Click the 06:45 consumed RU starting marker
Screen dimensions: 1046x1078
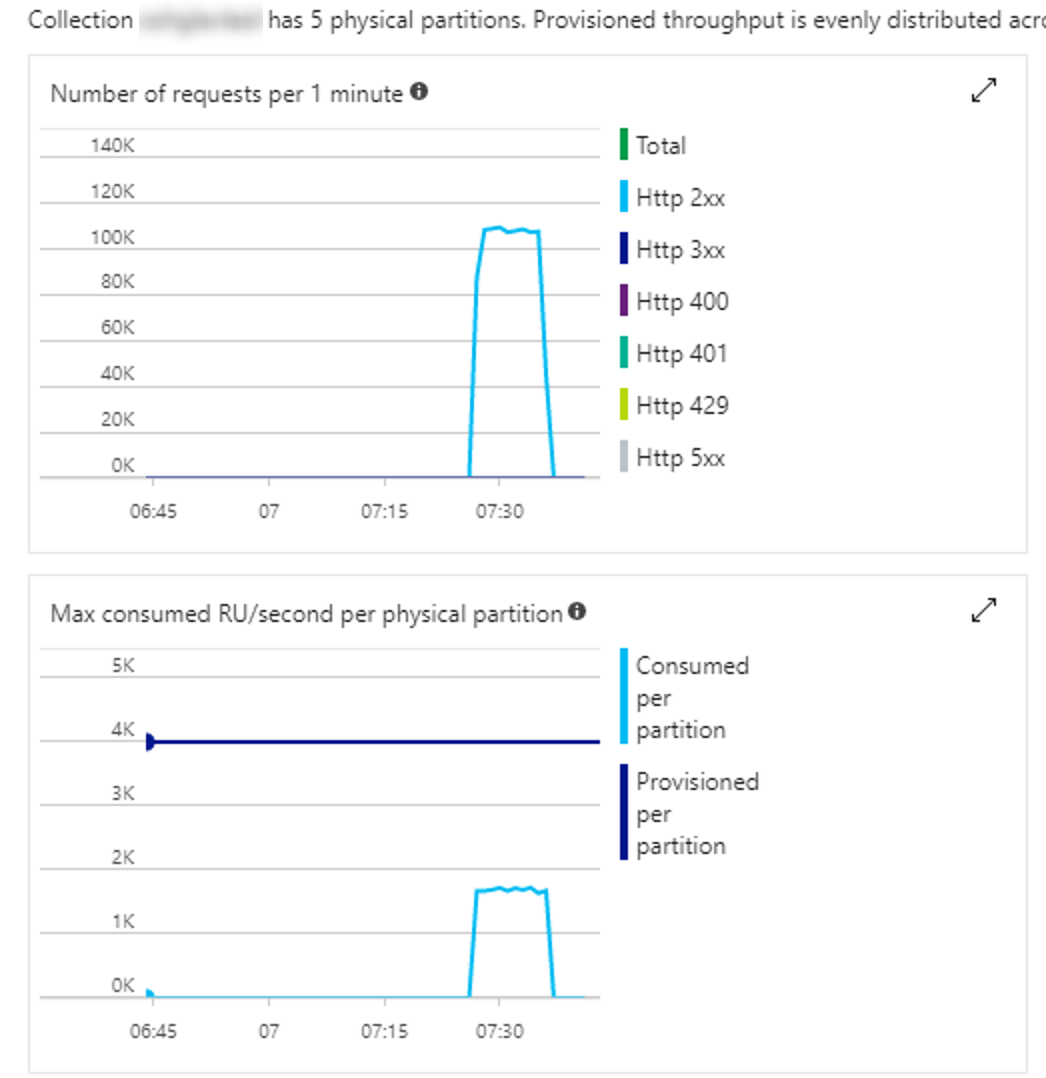click(150, 993)
